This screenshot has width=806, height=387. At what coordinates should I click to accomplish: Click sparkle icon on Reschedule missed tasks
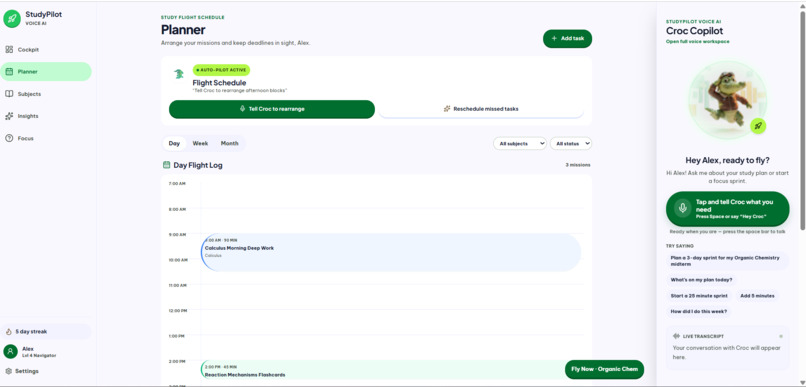pos(447,109)
